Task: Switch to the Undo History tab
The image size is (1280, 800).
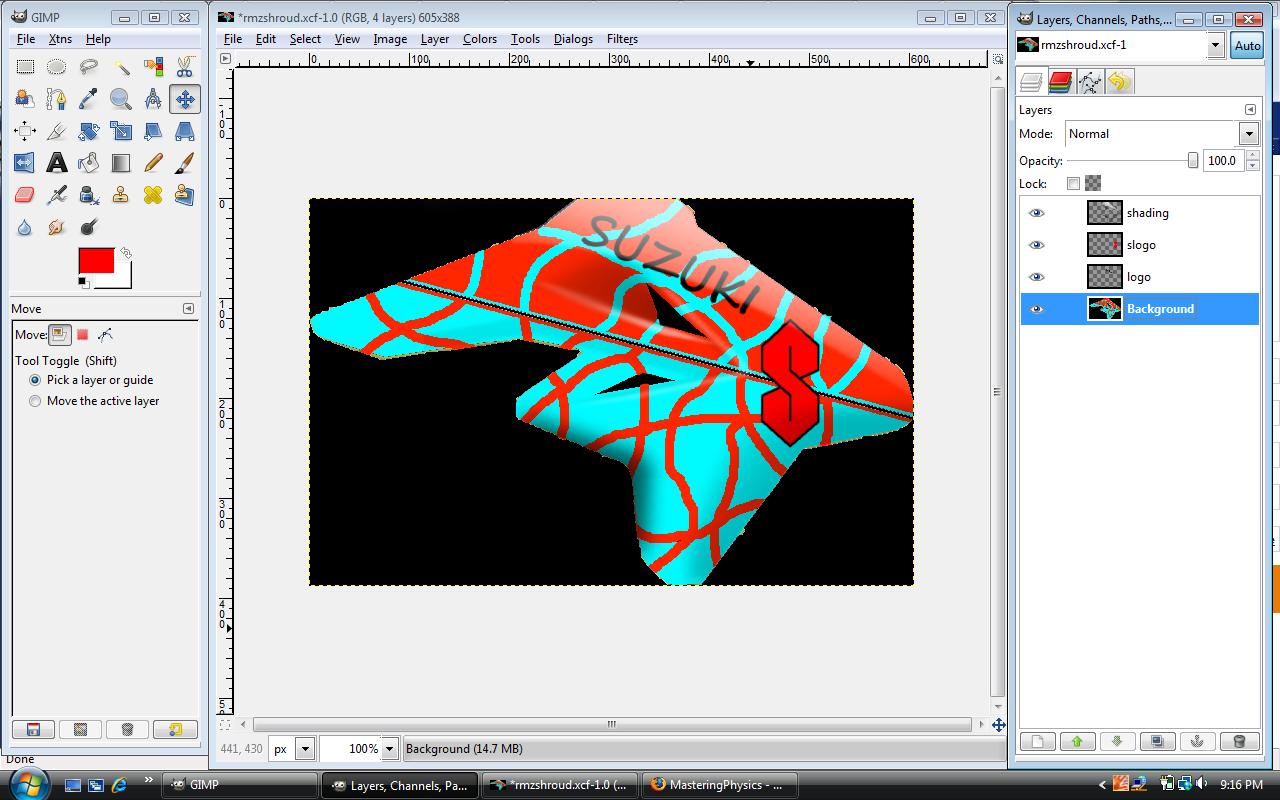Action: pyautogui.click(x=1119, y=82)
